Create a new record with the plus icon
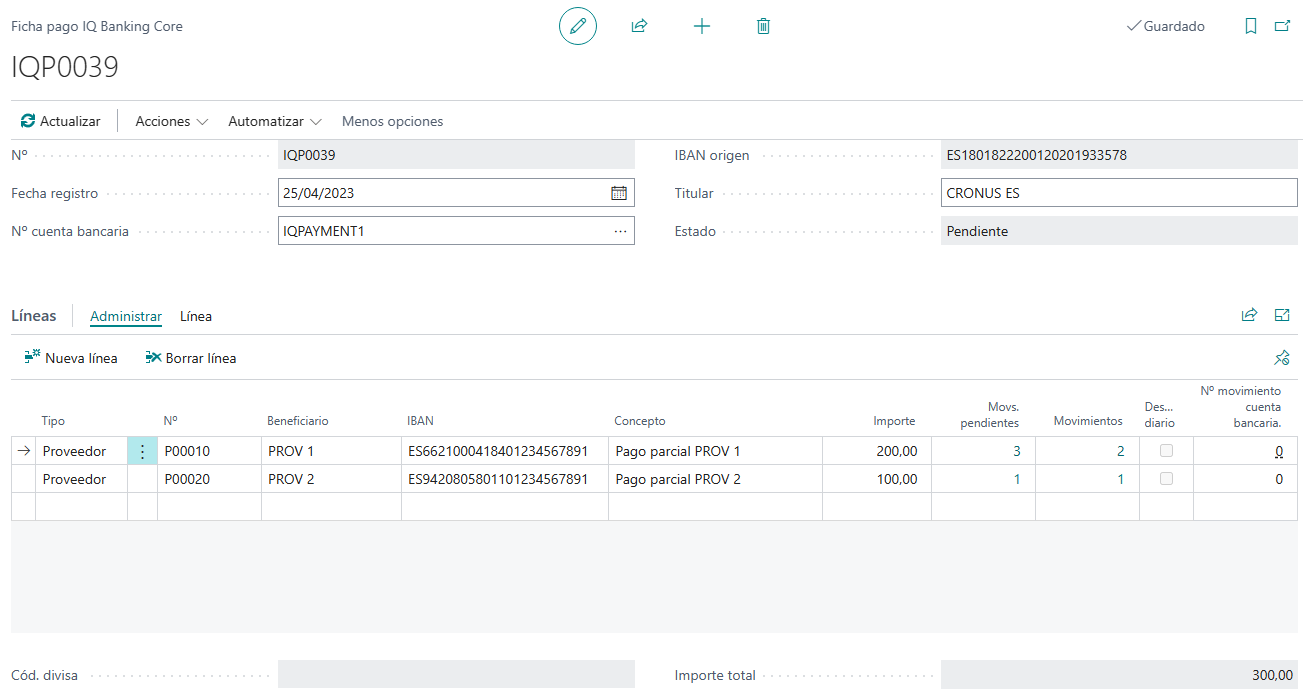Screen dimensions: 1303x692 tap(701, 26)
